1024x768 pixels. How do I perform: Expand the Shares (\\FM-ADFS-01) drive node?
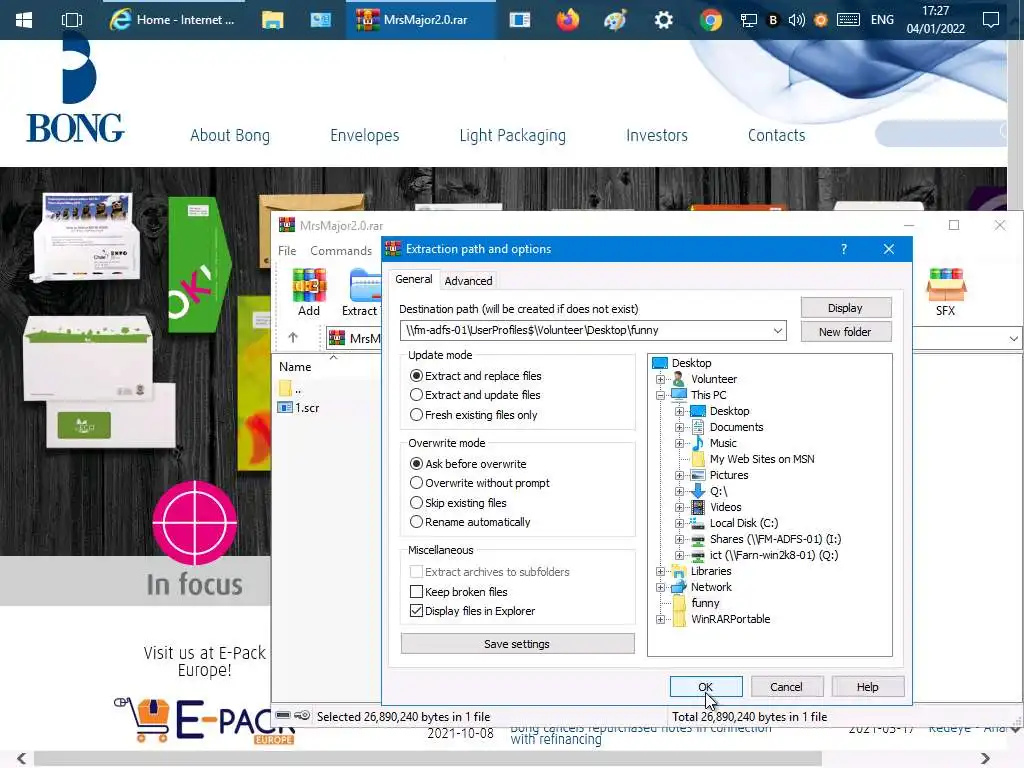click(679, 539)
